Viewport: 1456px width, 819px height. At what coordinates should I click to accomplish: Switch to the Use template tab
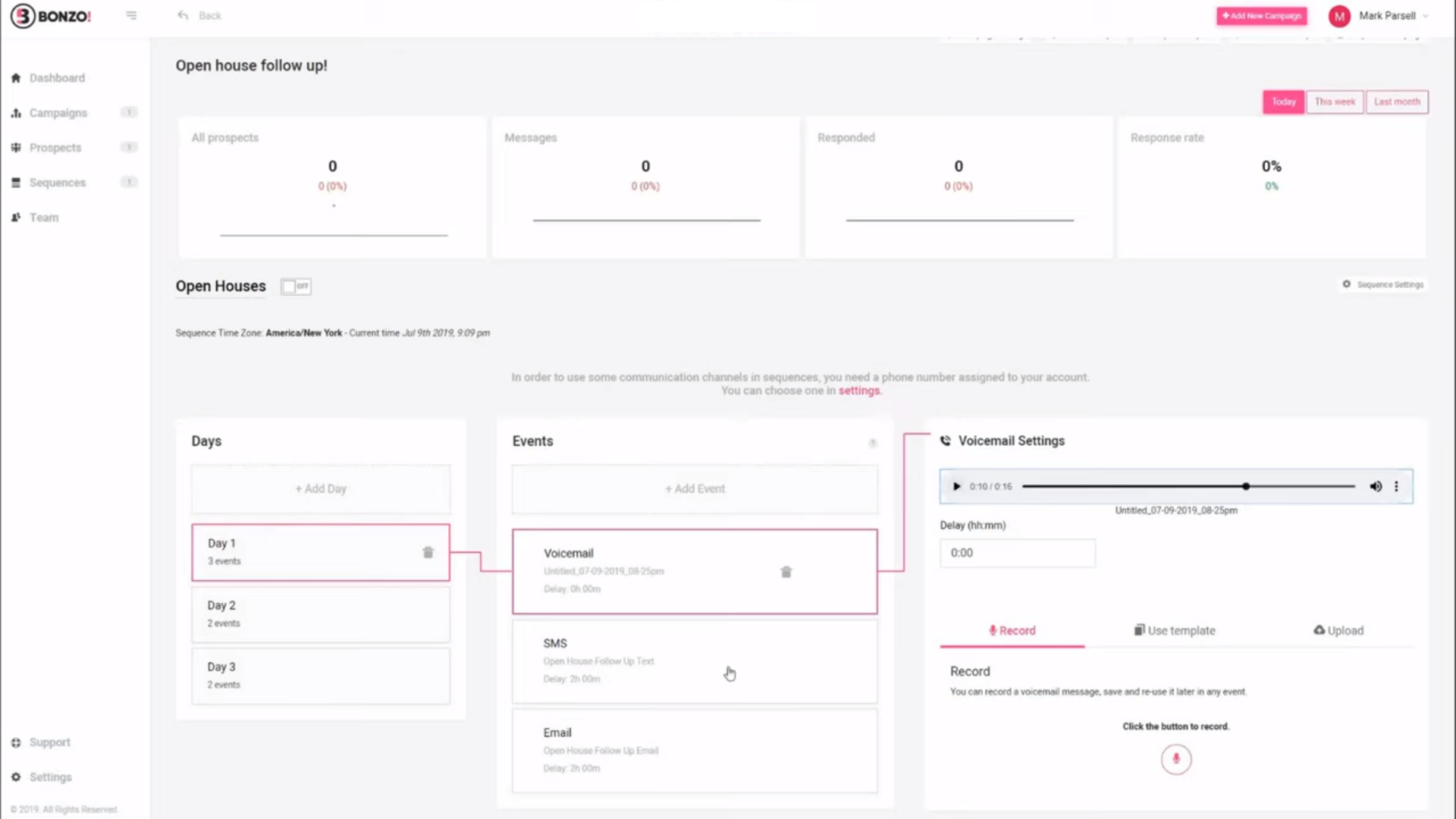coord(1175,631)
